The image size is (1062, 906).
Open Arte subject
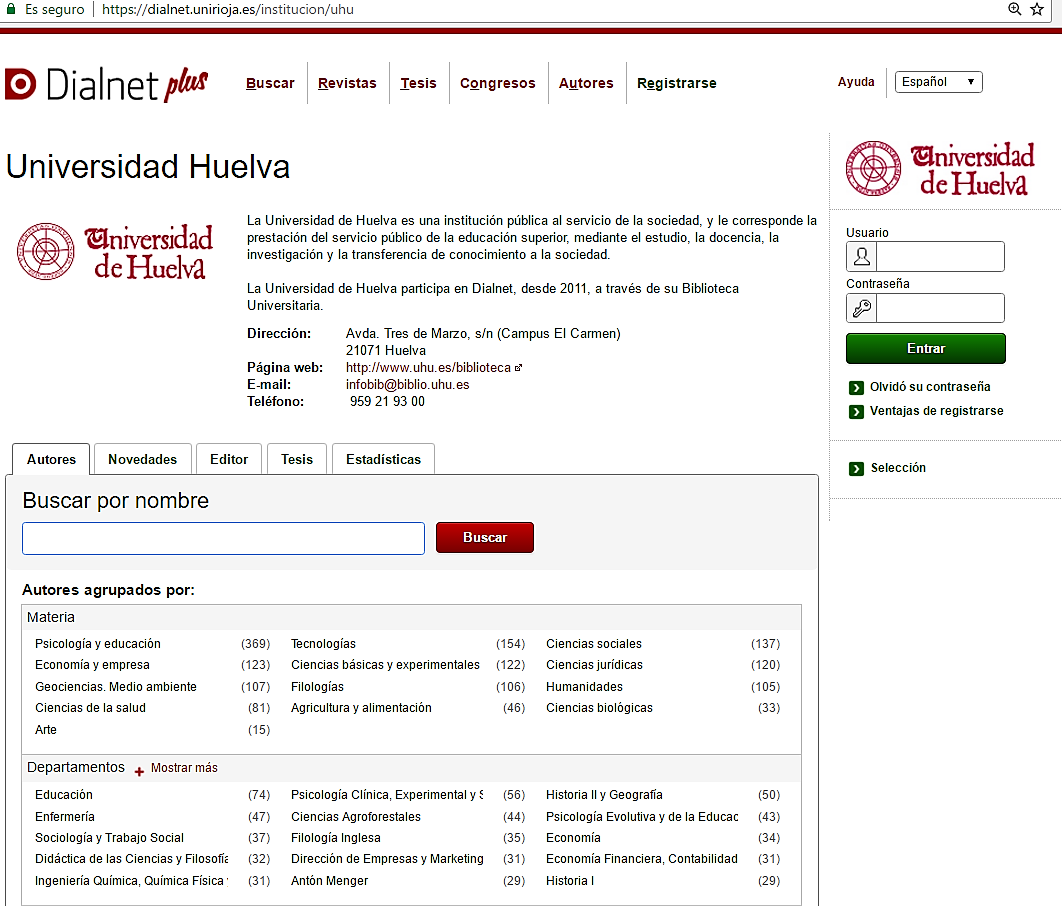click(x=45, y=730)
